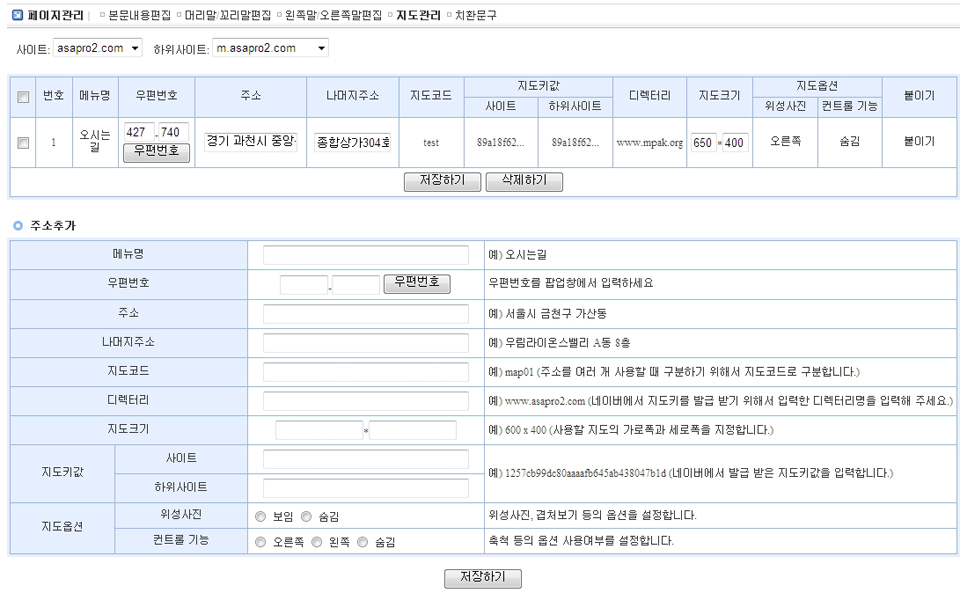Click the 주소추가 section bullet icon
Viewport: 960px width, 593px height.
point(18,226)
